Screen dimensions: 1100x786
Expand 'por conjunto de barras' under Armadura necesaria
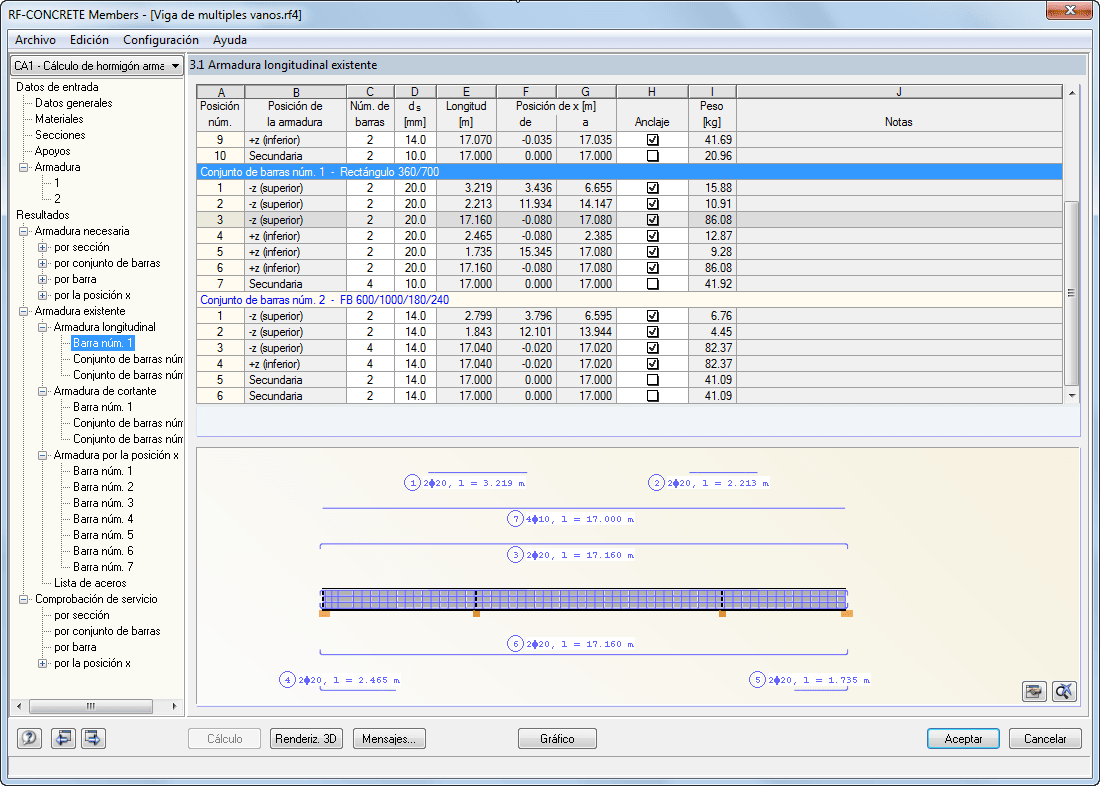click(42, 263)
